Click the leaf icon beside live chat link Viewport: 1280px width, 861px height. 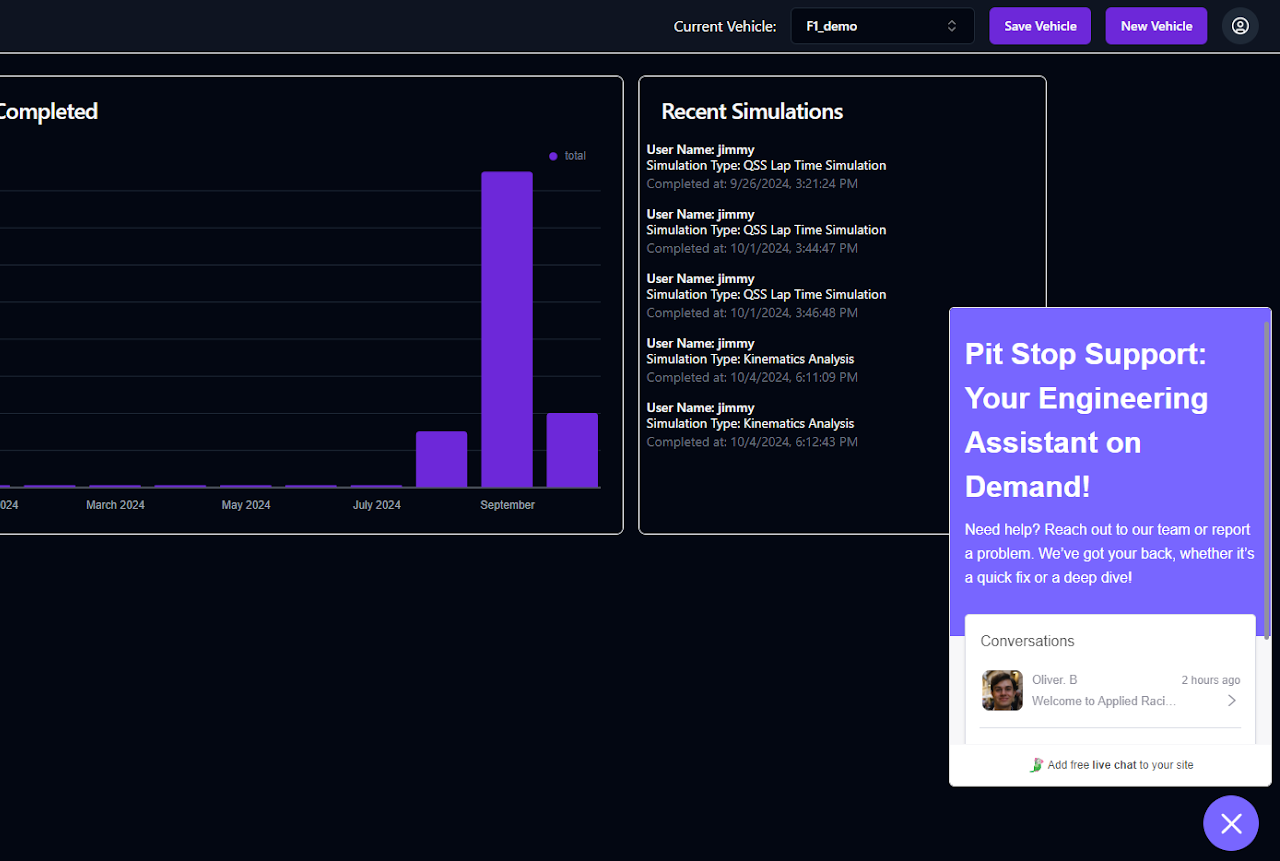[x=1036, y=765]
